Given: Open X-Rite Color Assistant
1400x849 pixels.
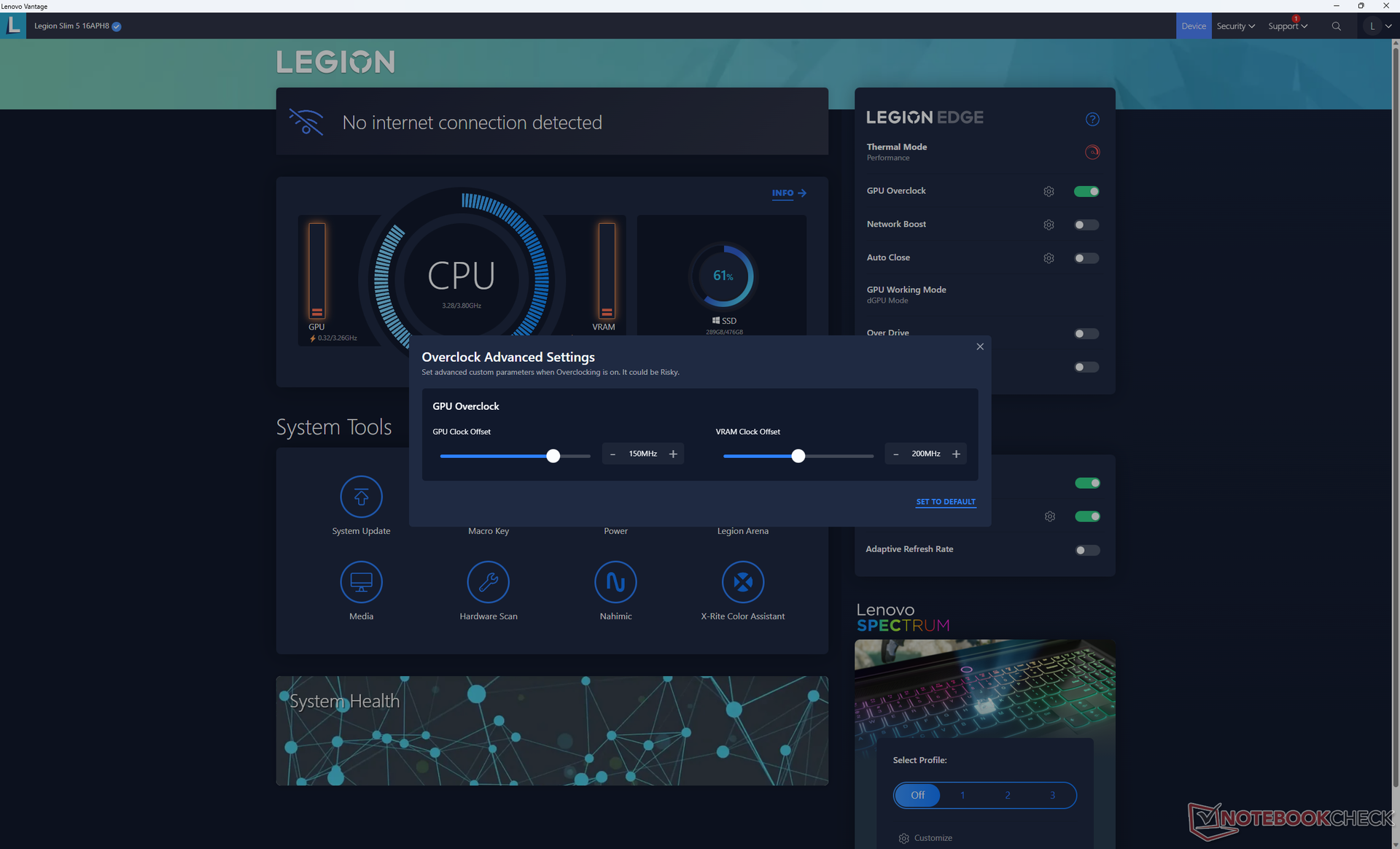Looking at the screenshot, I should point(742,582).
